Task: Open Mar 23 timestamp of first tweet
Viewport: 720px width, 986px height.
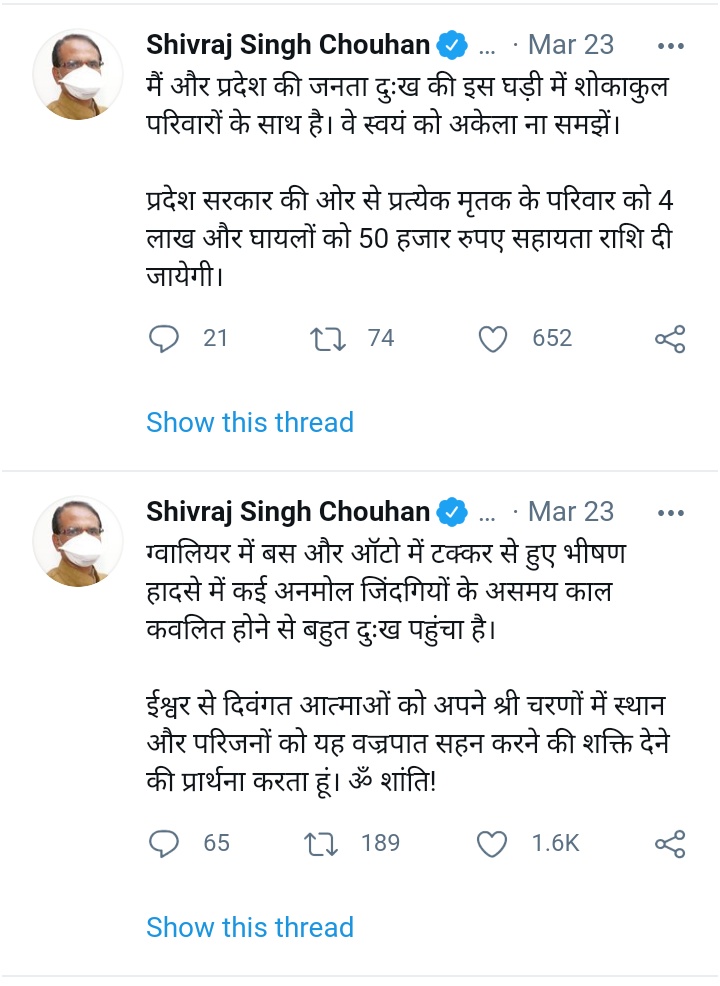Action: 570,45
